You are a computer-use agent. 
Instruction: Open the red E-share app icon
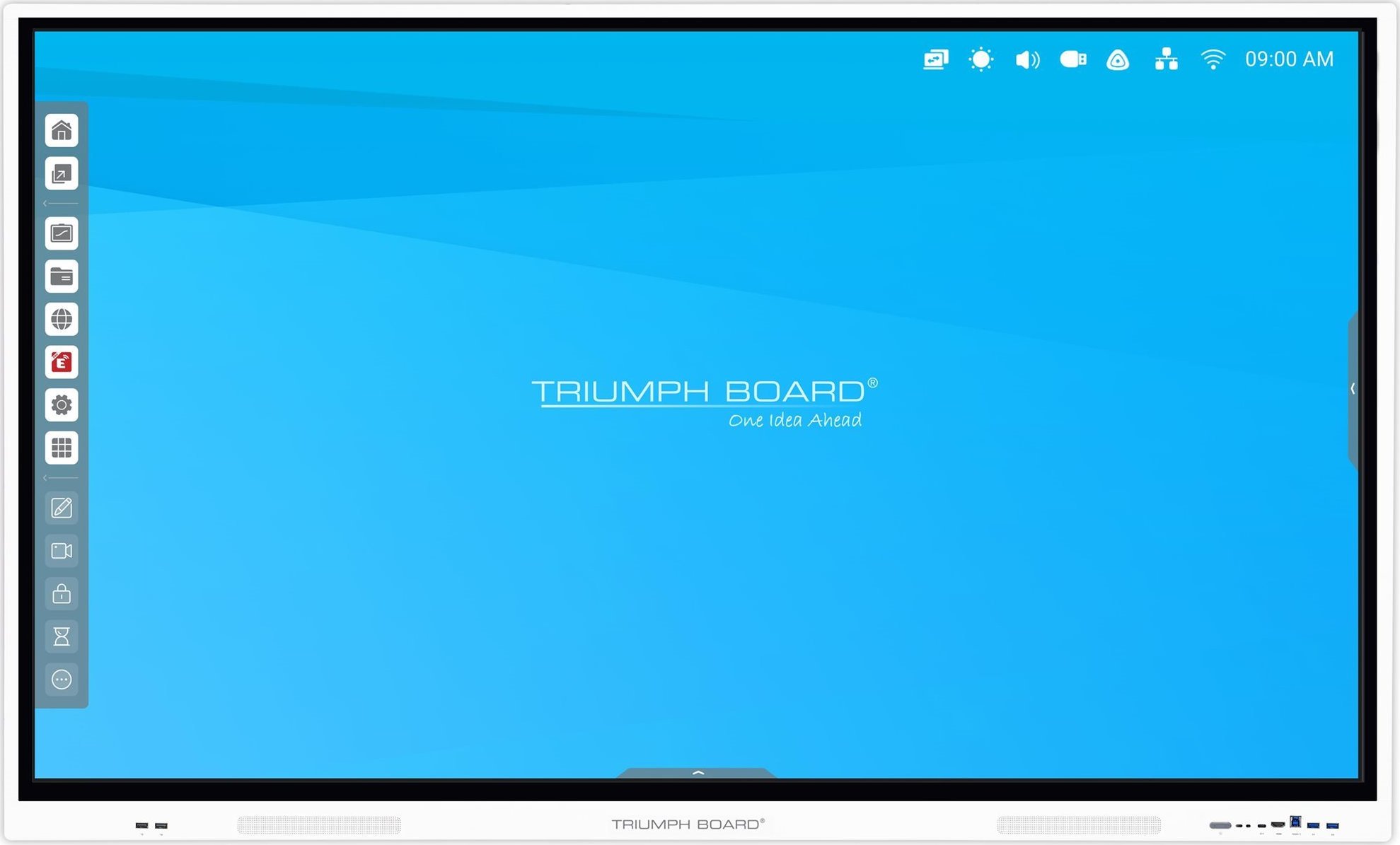62,362
